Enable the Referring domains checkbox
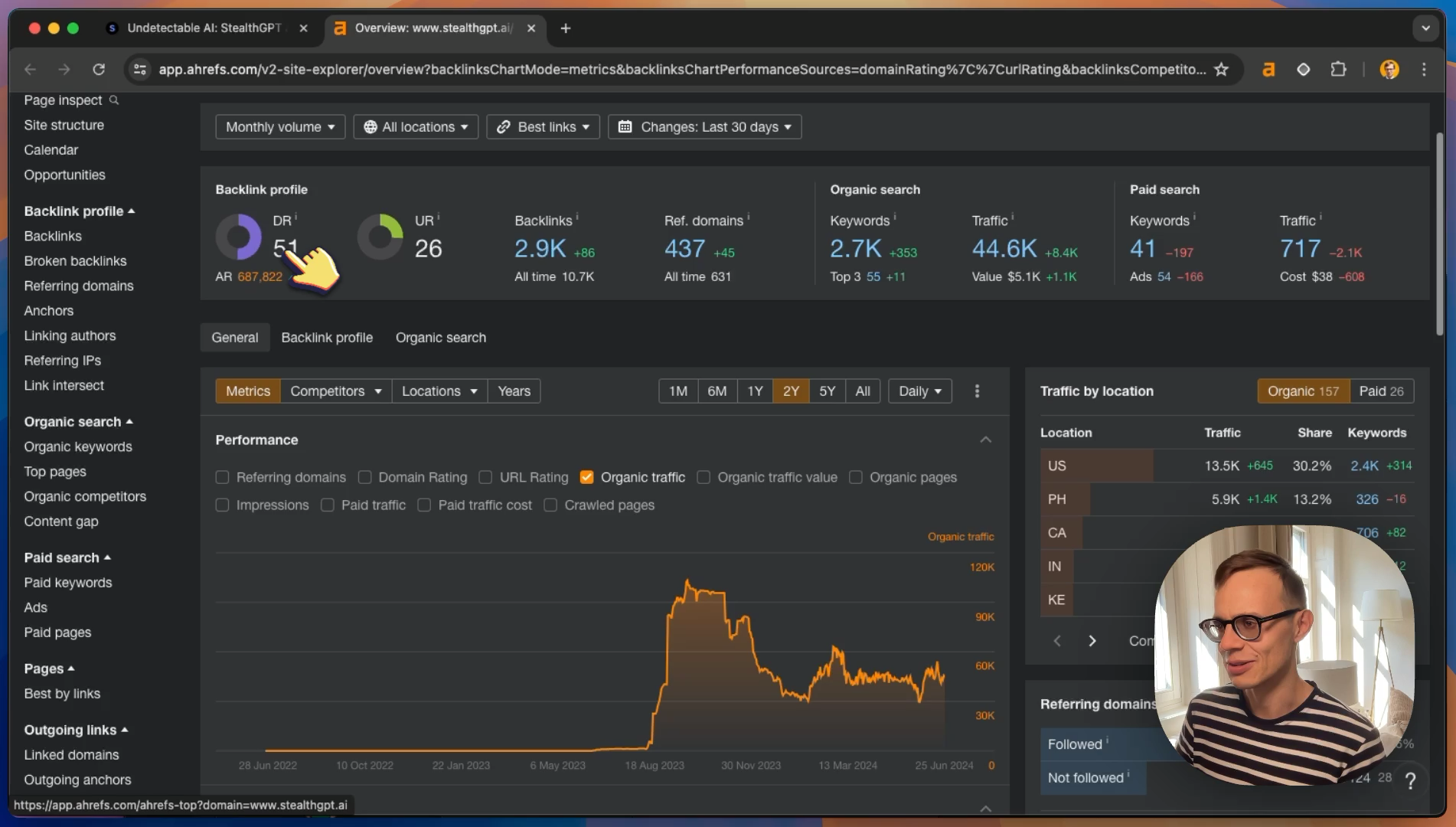Viewport: 1456px width, 827px height. (222, 477)
